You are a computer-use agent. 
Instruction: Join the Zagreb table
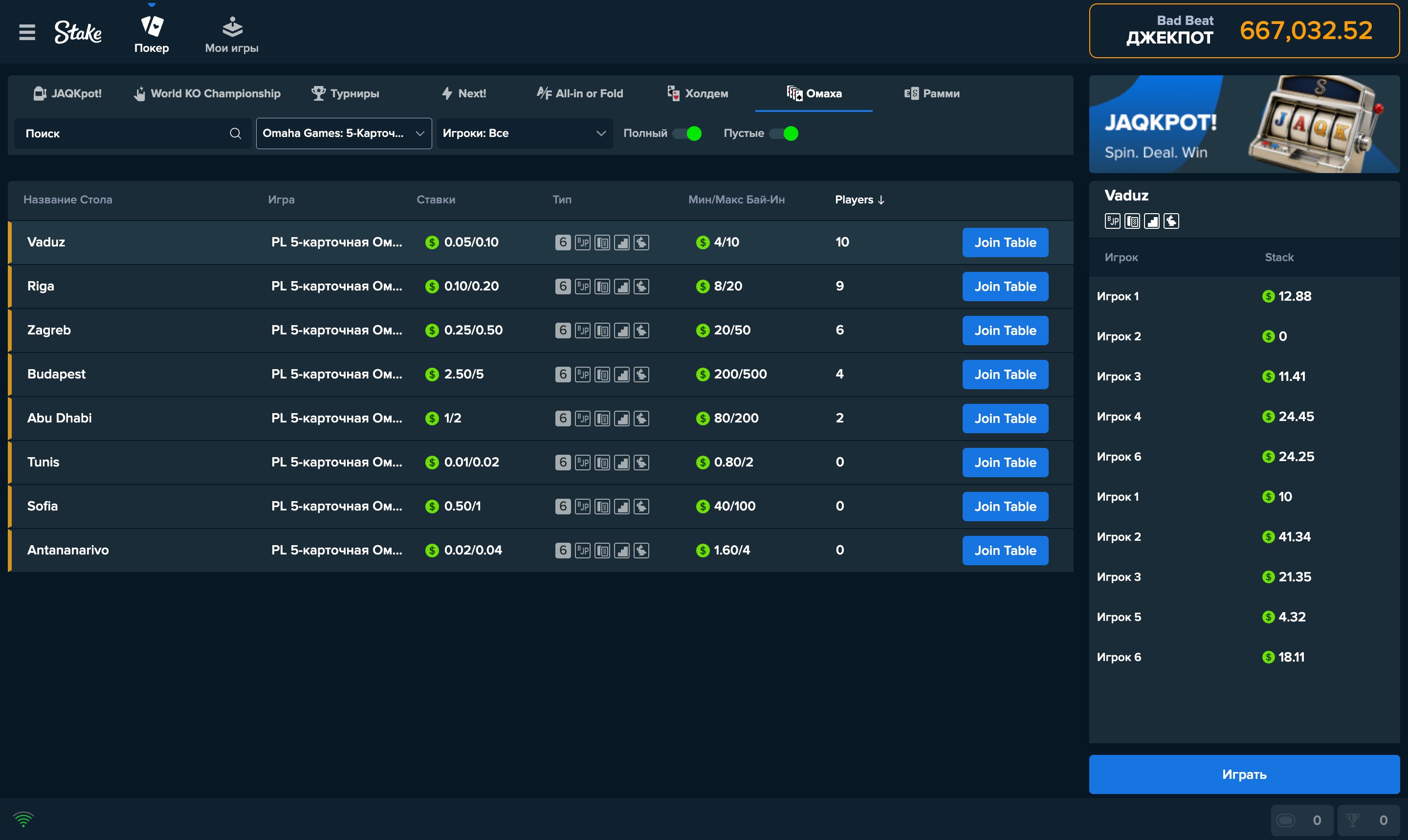[1006, 331]
